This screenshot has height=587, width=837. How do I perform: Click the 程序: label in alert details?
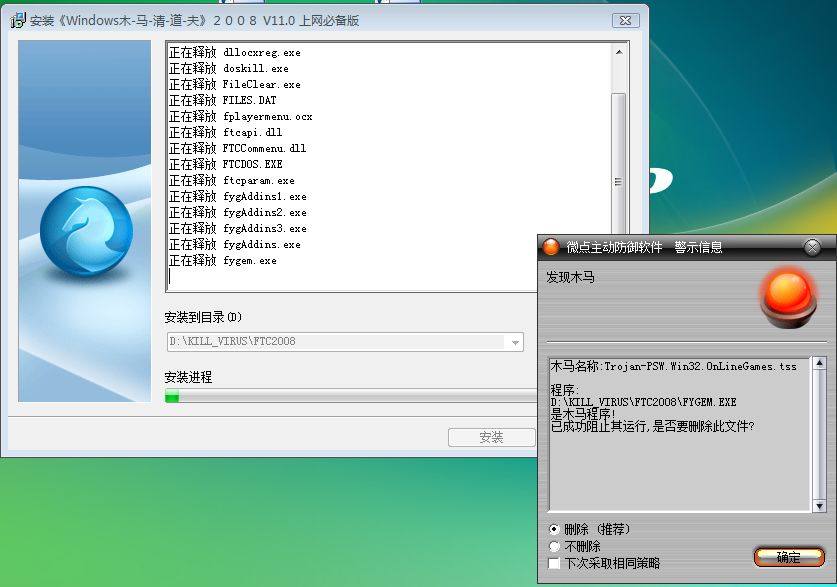point(565,390)
